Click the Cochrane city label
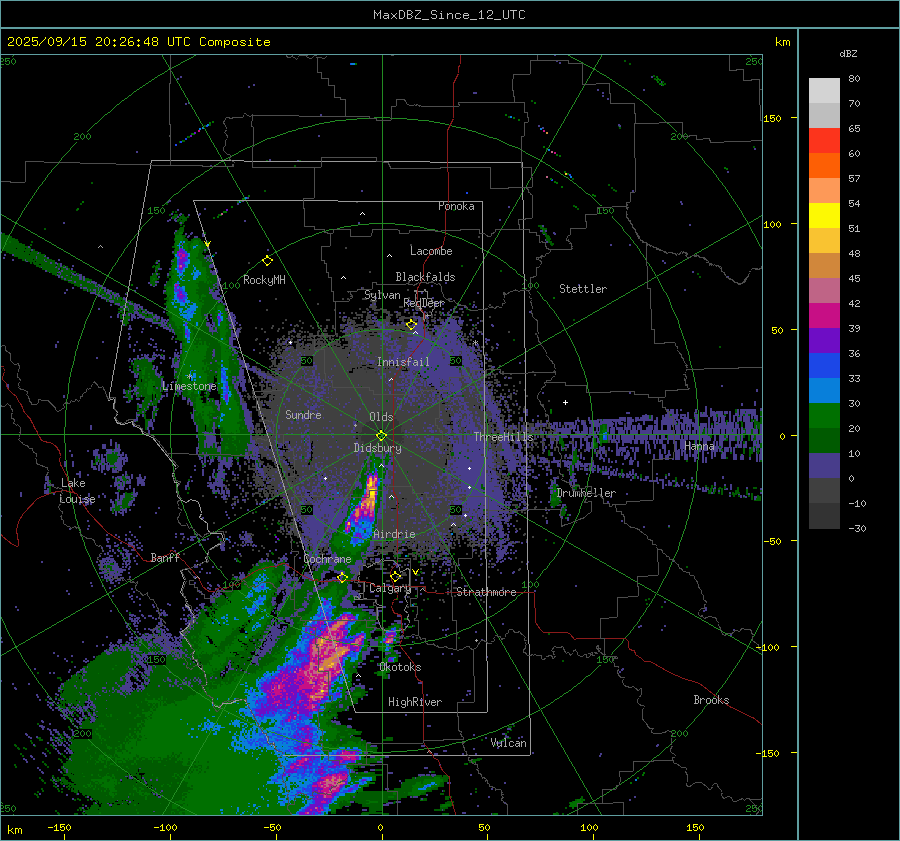This screenshot has height=841, width=900. click(x=327, y=559)
